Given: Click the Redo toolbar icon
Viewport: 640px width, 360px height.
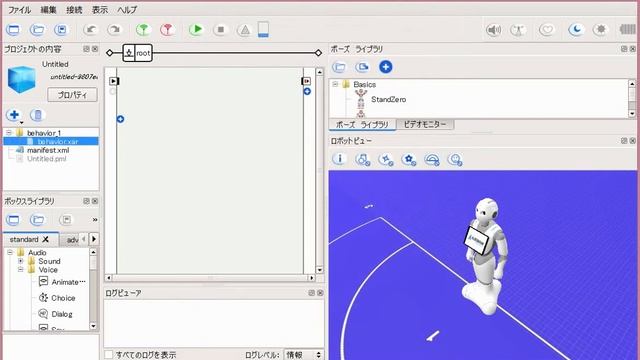Looking at the screenshot, I should click(115, 29).
